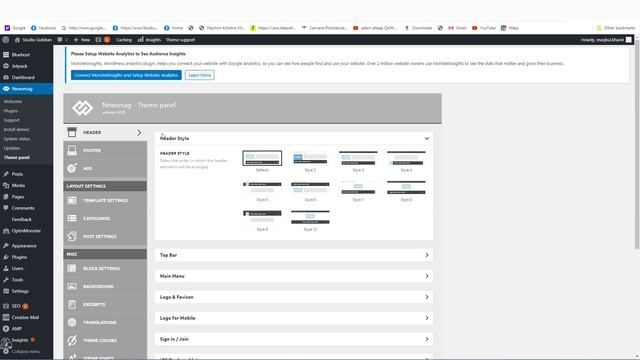Open the Comments bubble icon
This screenshot has width=640, height=360.
point(6,208)
